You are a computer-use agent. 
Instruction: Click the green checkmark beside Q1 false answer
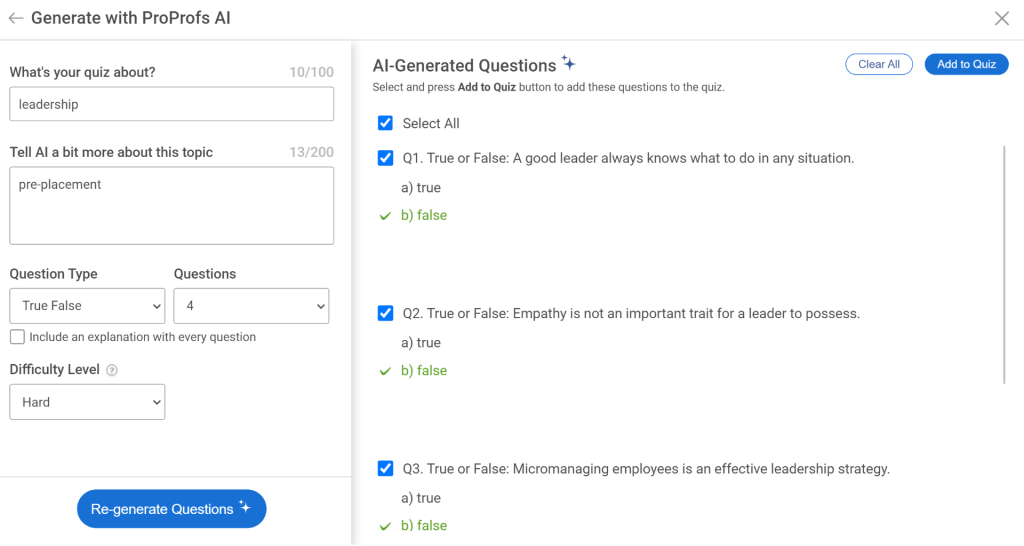pos(385,216)
